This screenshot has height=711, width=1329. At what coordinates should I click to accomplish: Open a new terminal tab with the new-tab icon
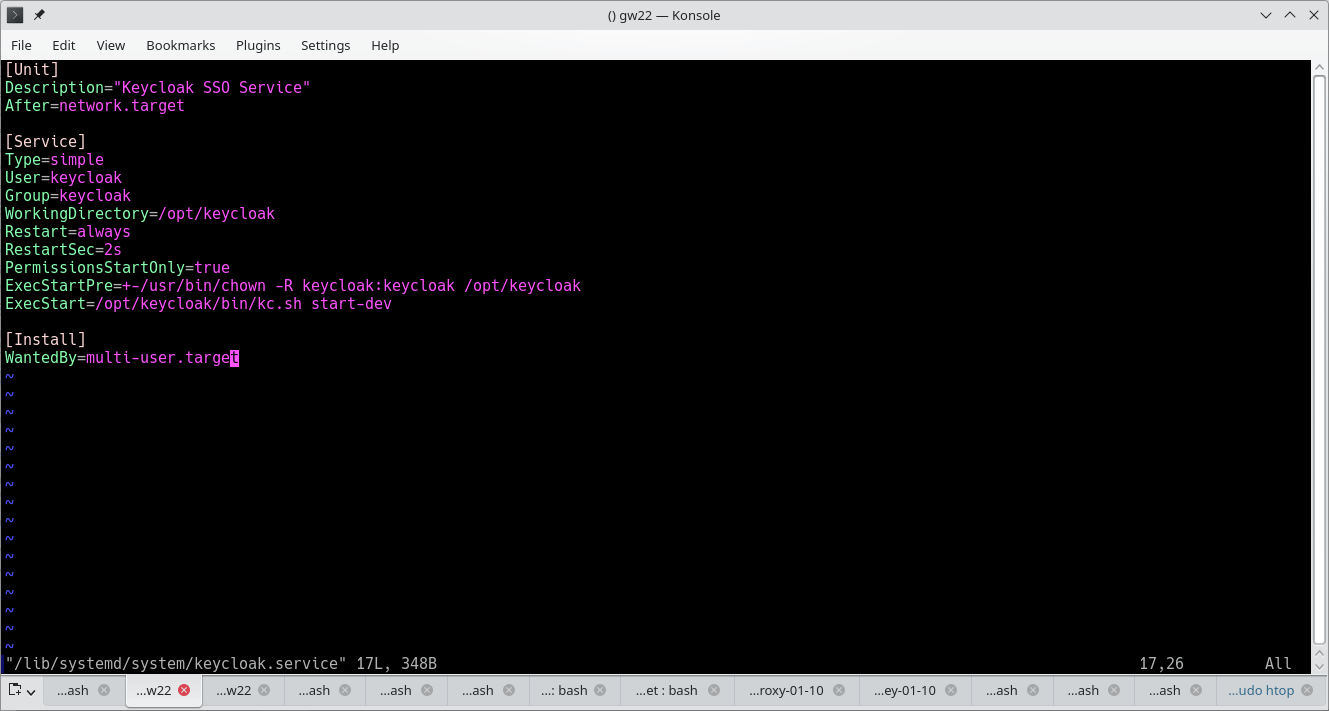click(x=15, y=690)
